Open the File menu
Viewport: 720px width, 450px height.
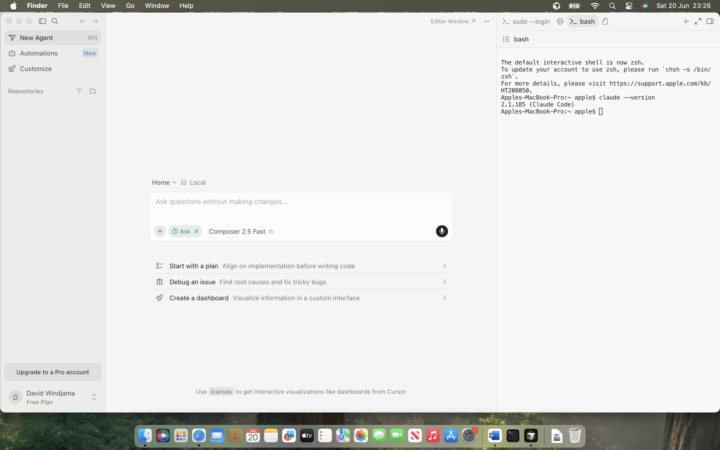pos(63,6)
